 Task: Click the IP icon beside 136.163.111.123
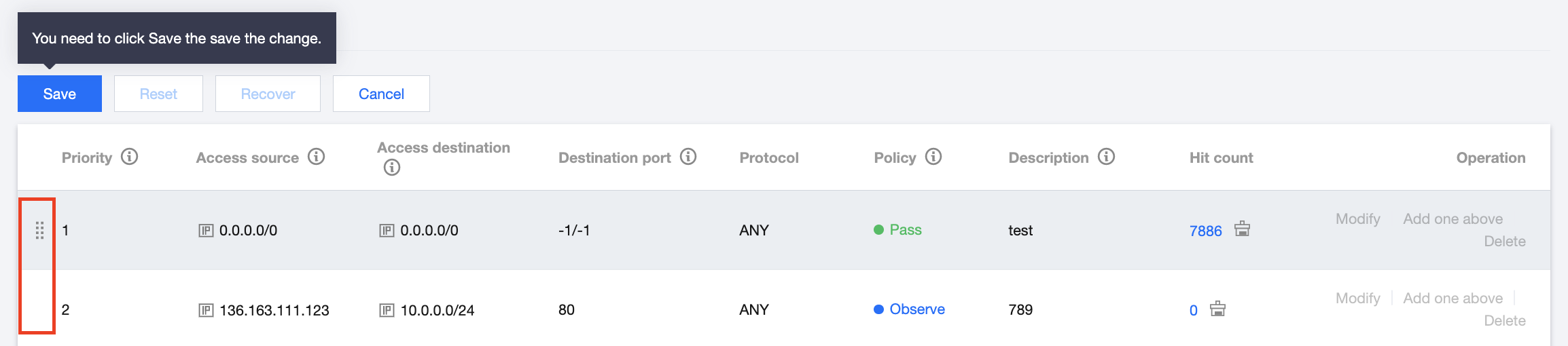206,310
